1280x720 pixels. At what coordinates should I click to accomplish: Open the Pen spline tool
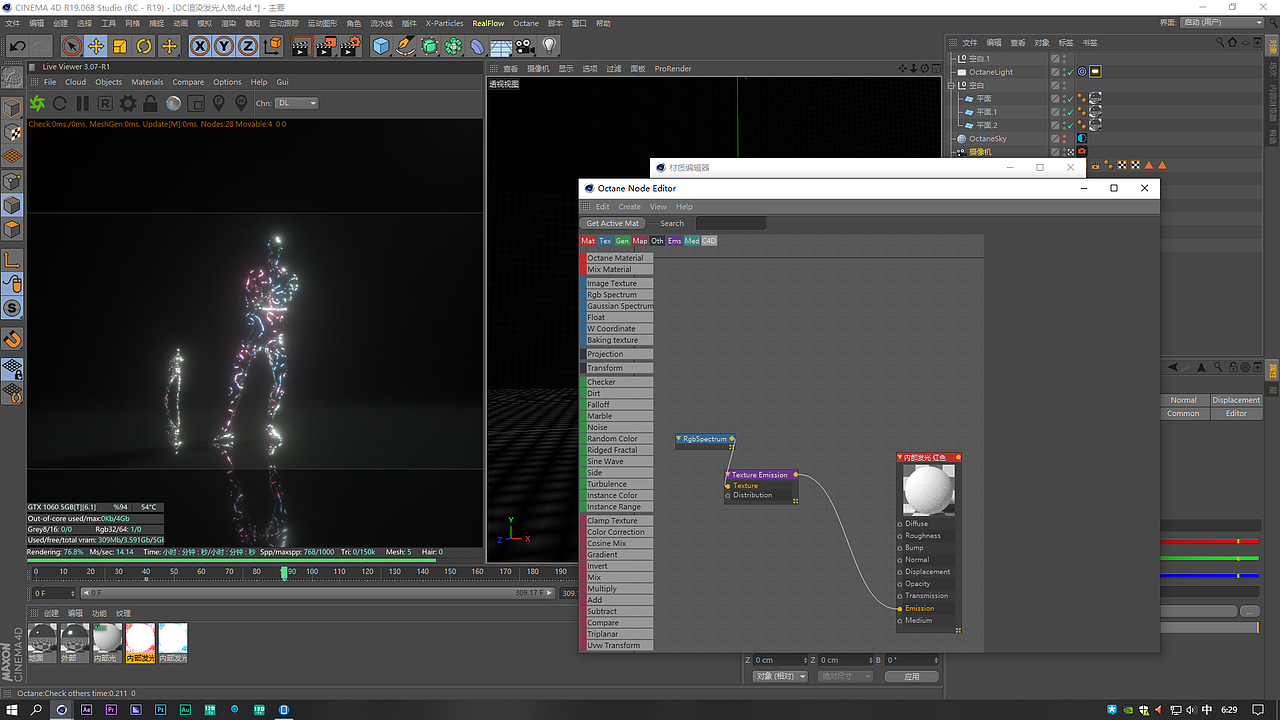tap(405, 46)
